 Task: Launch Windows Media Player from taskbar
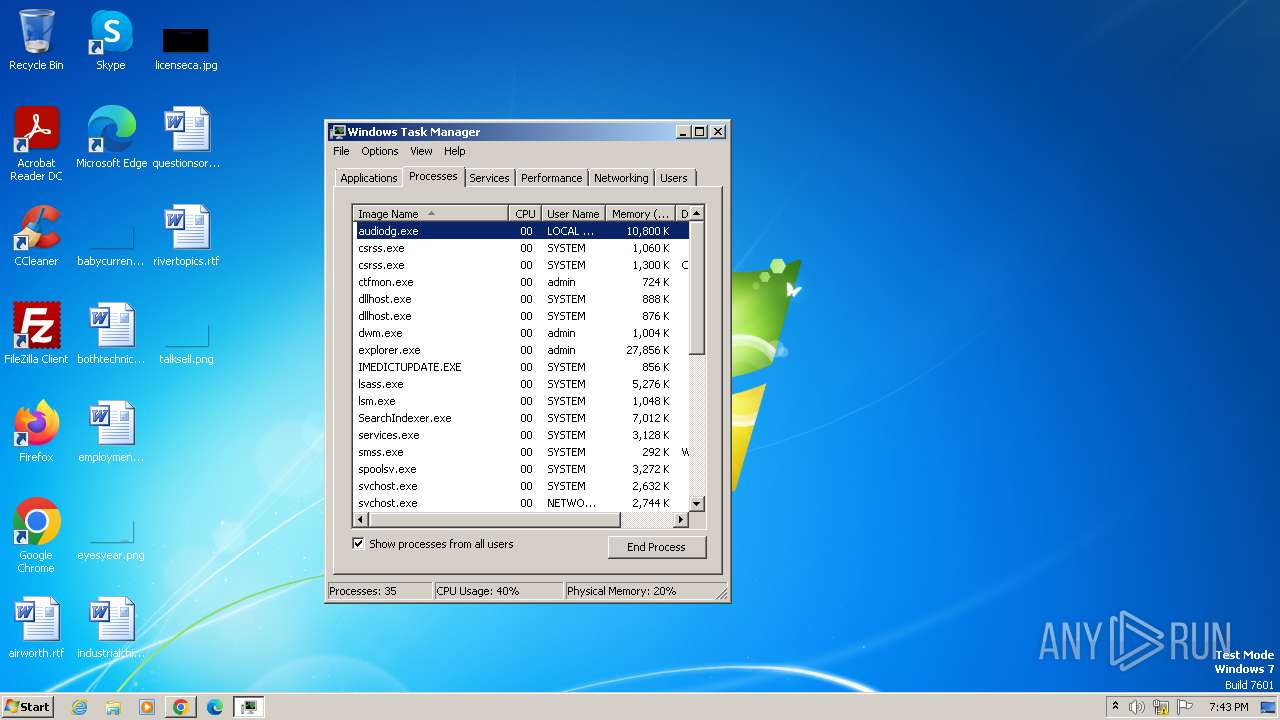(147, 707)
